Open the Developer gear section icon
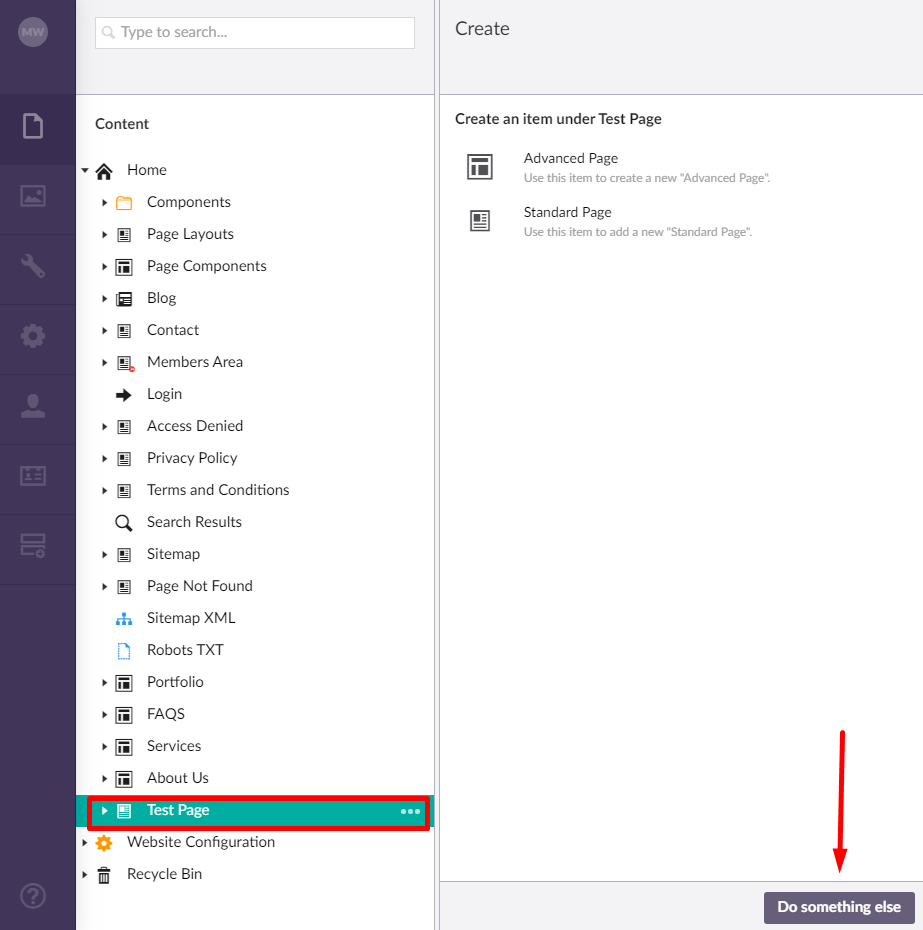923x930 pixels. coord(33,336)
